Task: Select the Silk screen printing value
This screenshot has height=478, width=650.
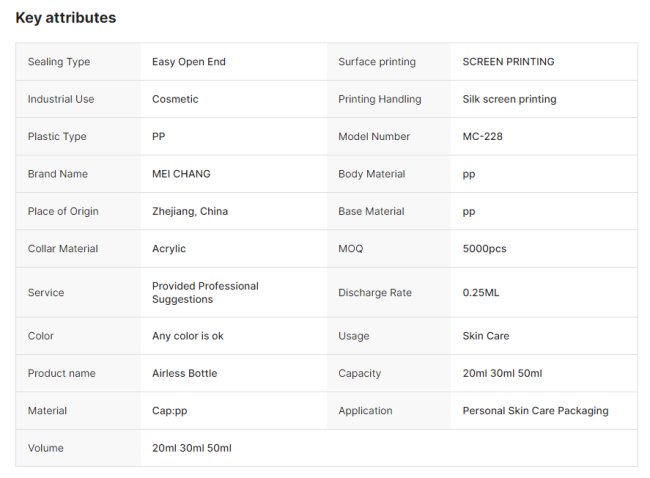Action: (x=509, y=99)
